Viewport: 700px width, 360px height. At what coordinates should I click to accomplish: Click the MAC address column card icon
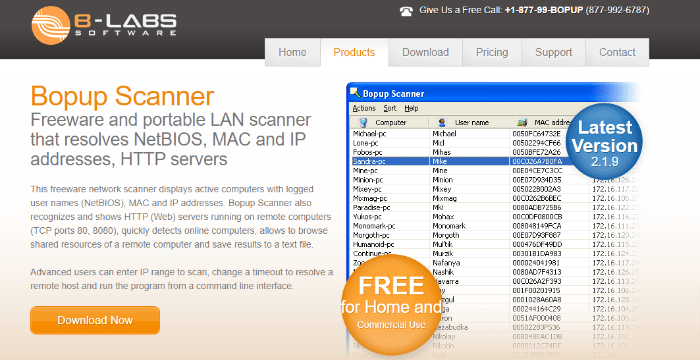coord(521,122)
